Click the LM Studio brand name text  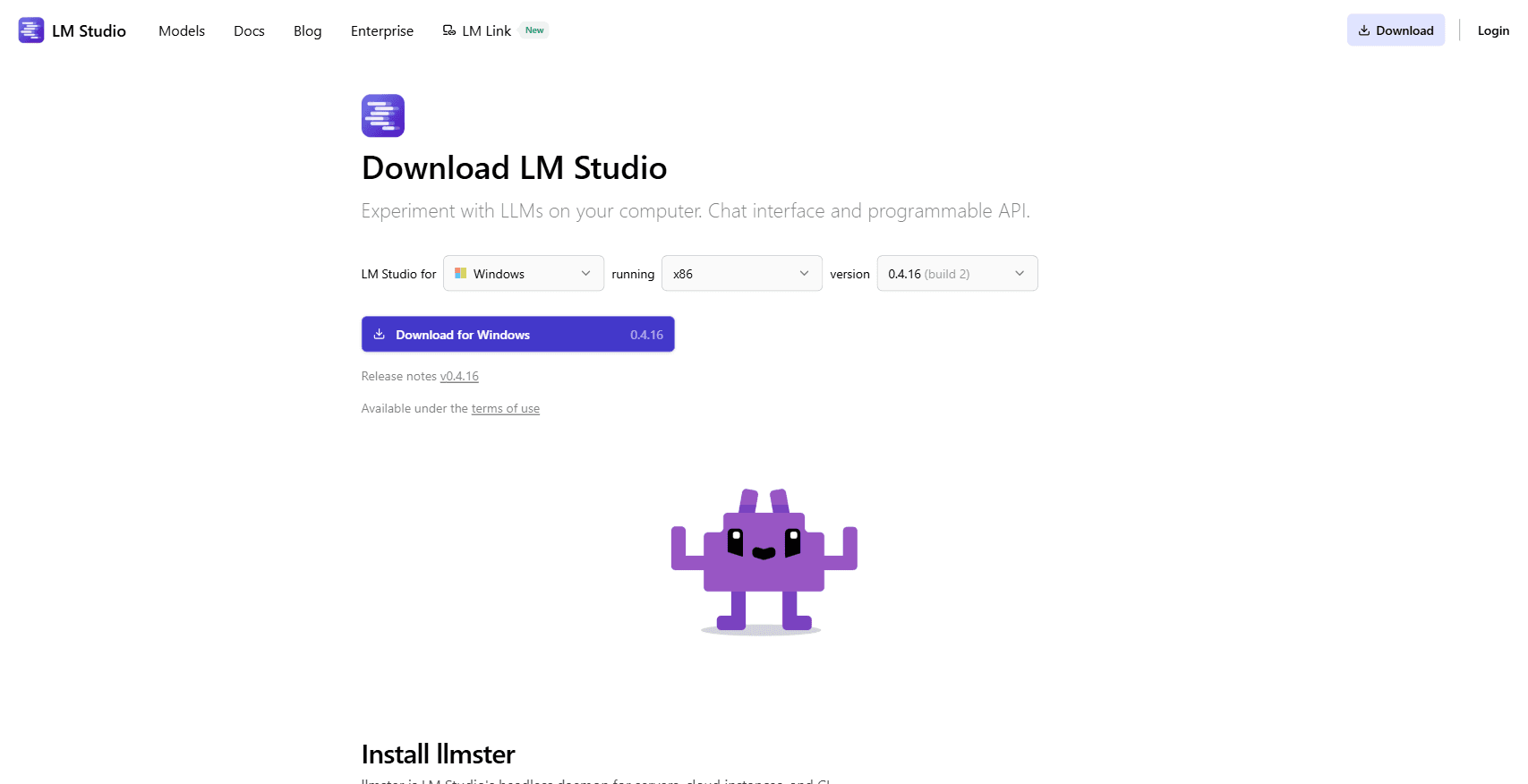click(89, 30)
